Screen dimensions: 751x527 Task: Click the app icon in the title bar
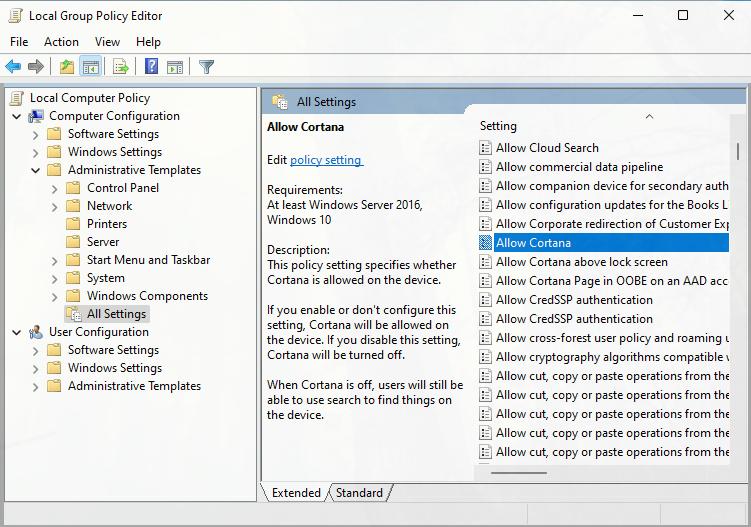point(15,16)
